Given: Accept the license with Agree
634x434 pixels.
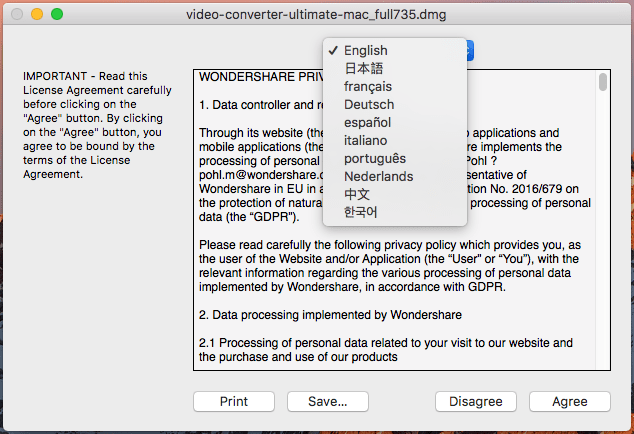Looking at the screenshot, I should pyautogui.click(x=570, y=401).
